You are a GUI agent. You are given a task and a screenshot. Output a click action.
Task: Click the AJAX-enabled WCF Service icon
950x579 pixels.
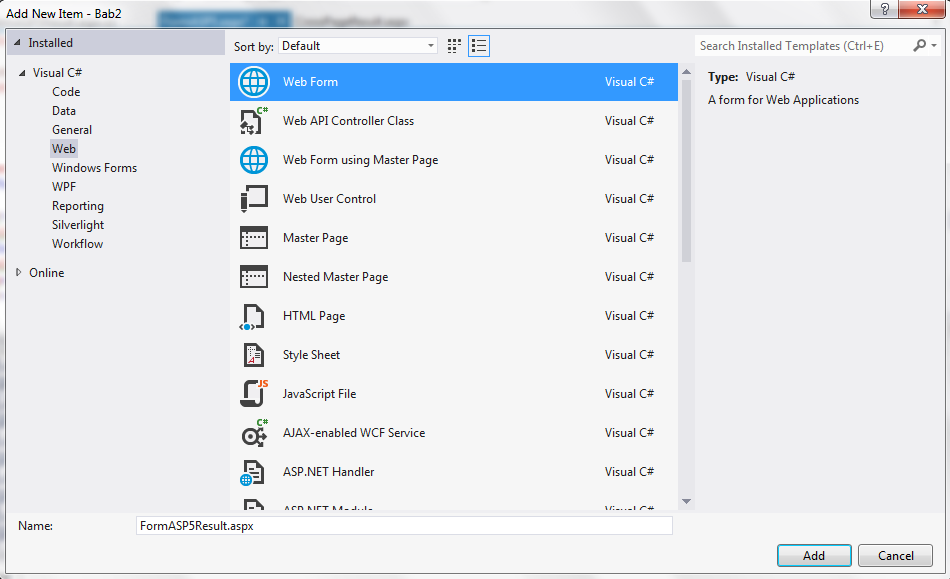[253, 433]
